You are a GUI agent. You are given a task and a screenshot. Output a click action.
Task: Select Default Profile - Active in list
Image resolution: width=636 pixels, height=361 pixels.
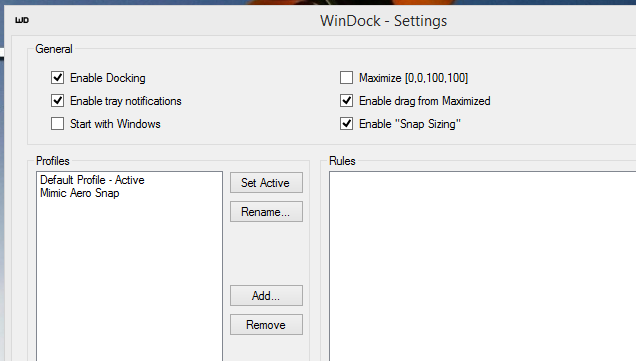click(x=92, y=180)
